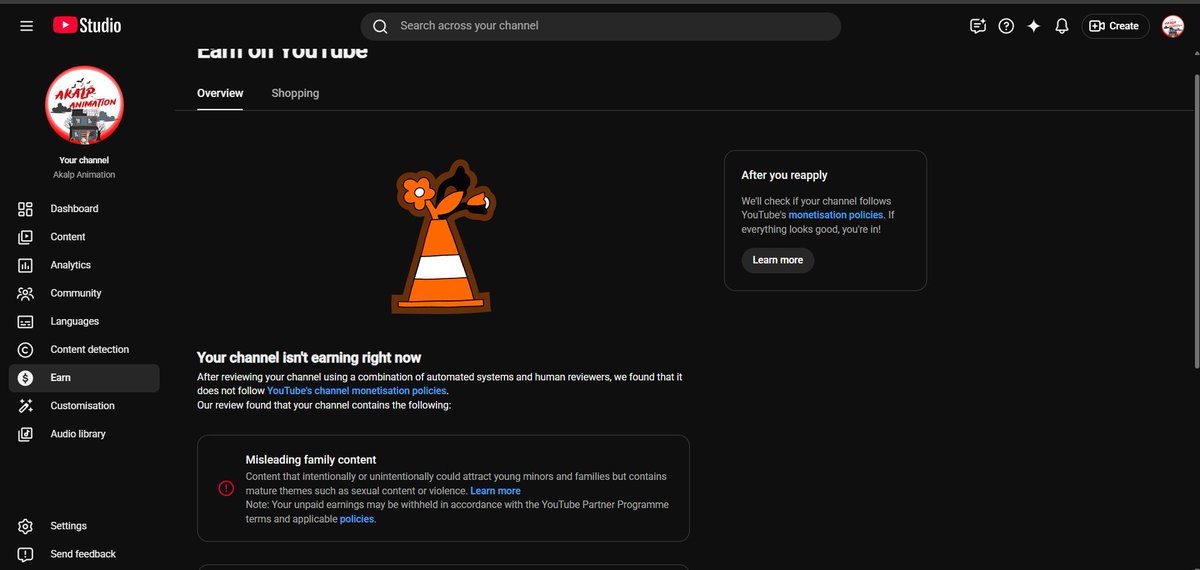Open the policies link in the note
The image size is (1200, 570).
click(x=357, y=519)
